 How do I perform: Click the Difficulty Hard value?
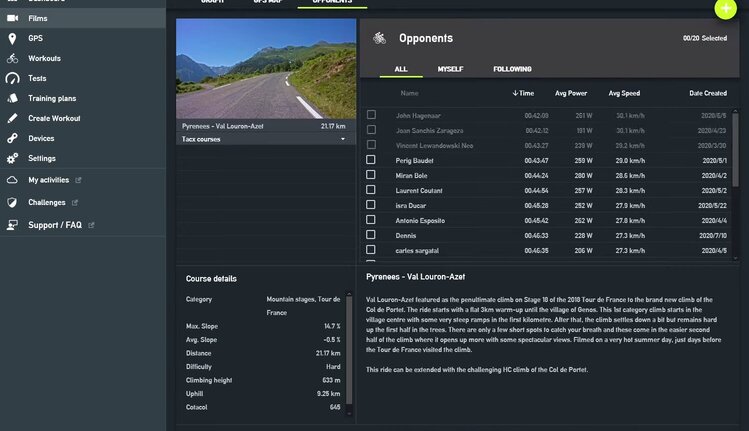click(x=333, y=366)
